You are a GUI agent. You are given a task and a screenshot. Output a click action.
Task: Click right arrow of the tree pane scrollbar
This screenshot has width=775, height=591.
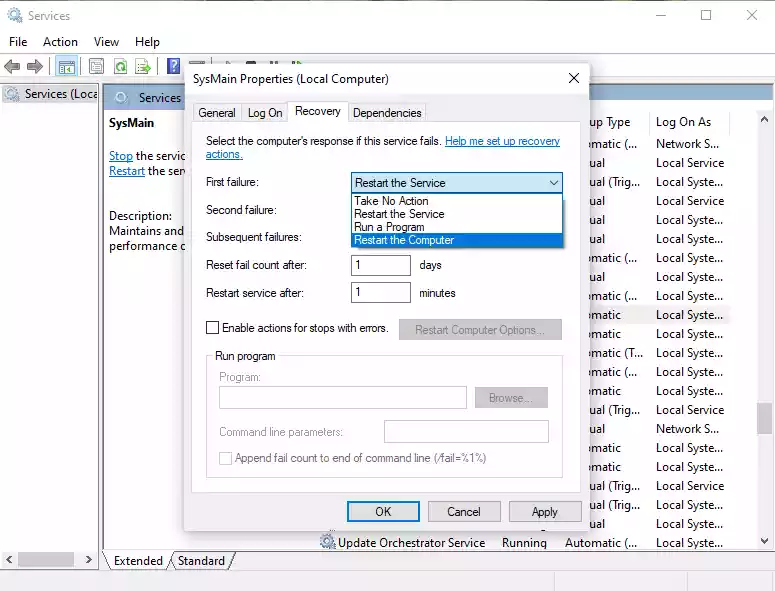(x=88, y=559)
